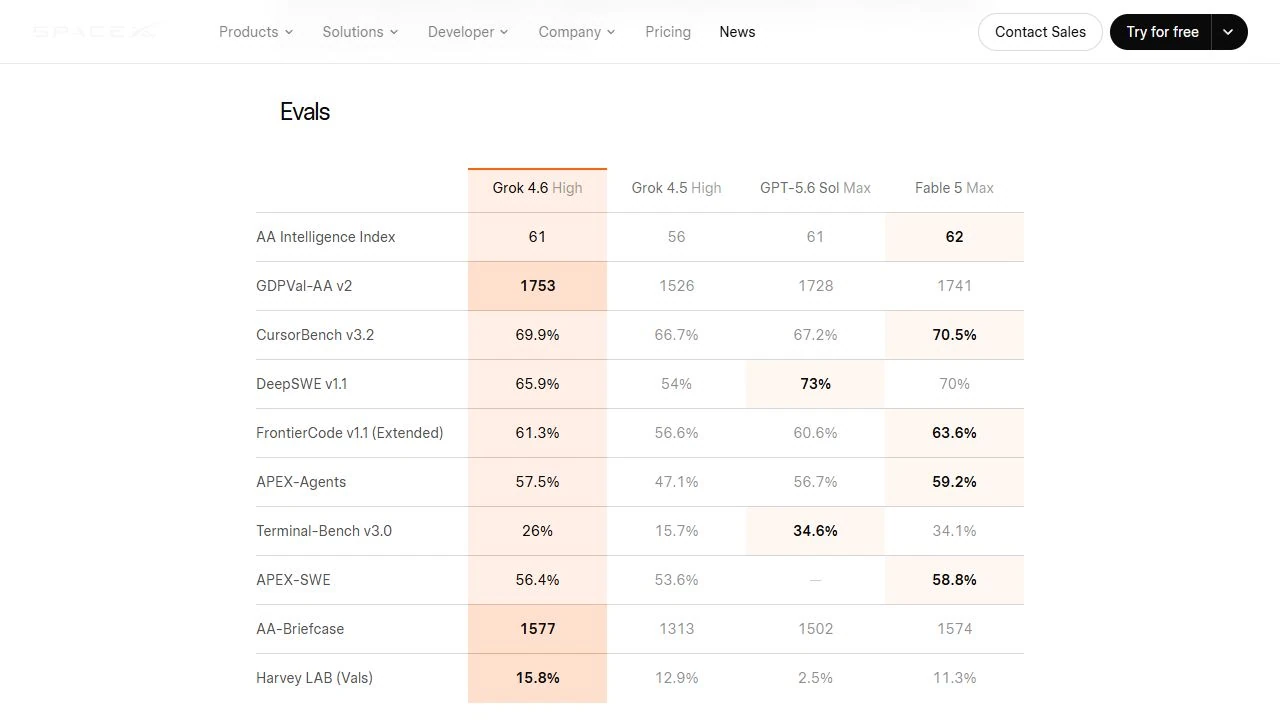Click the APEX-SWE row label
This screenshot has height=720, width=1280.
(293, 580)
